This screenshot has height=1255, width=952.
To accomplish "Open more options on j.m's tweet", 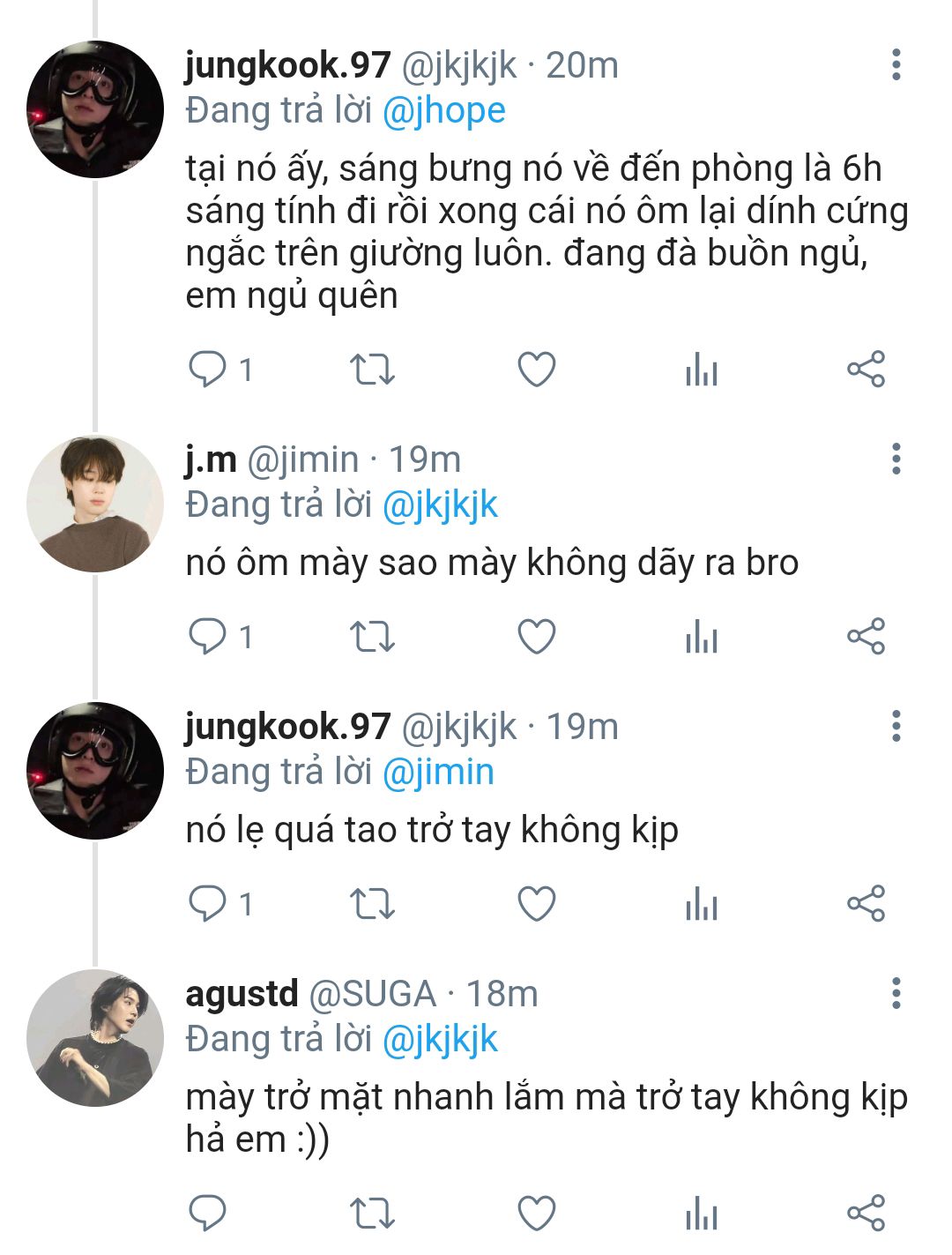I will click(896, 459).
